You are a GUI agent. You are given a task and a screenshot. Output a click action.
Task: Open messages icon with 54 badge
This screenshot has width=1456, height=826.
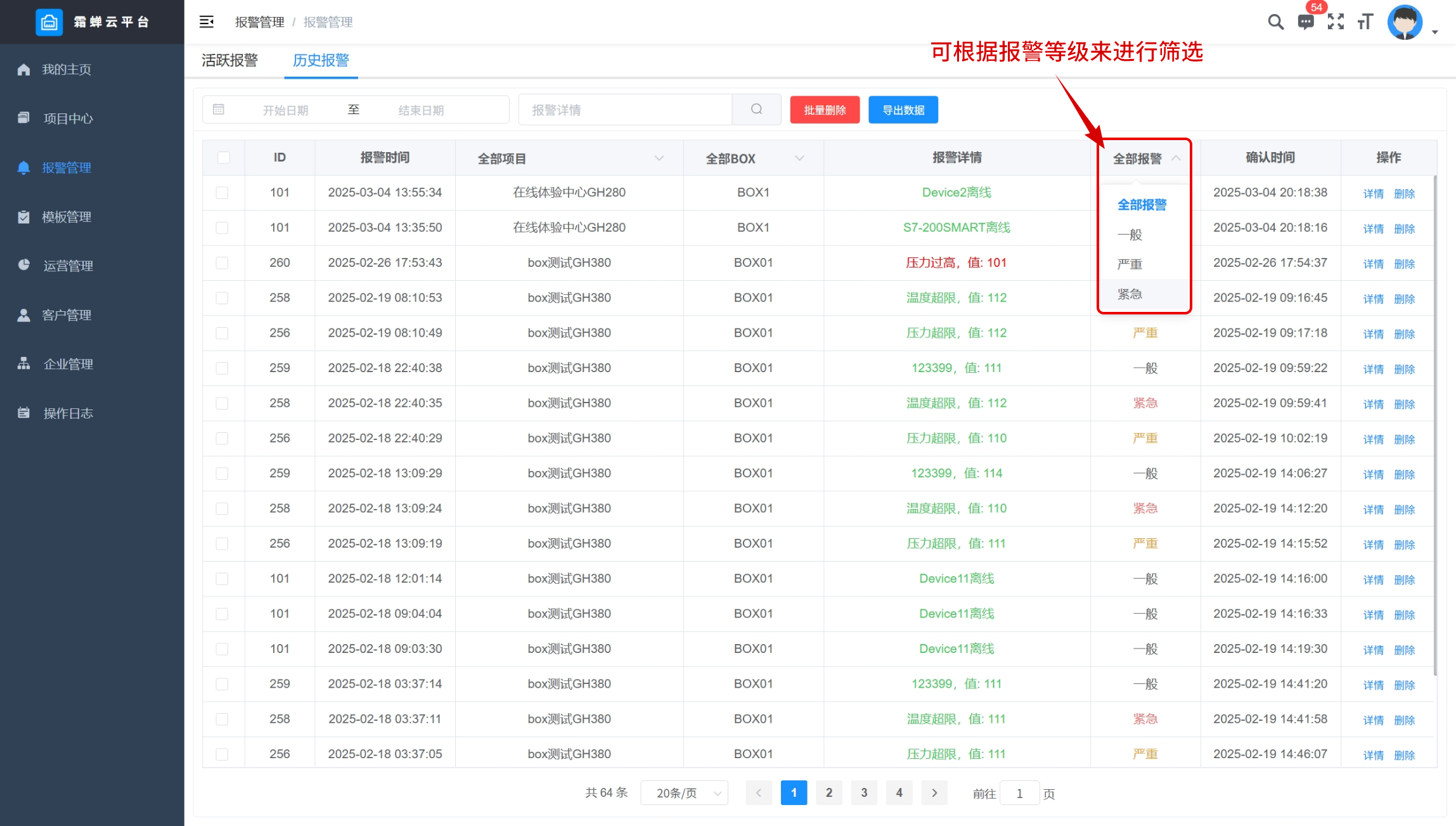pyautogui.click(x=1305, y=22)
